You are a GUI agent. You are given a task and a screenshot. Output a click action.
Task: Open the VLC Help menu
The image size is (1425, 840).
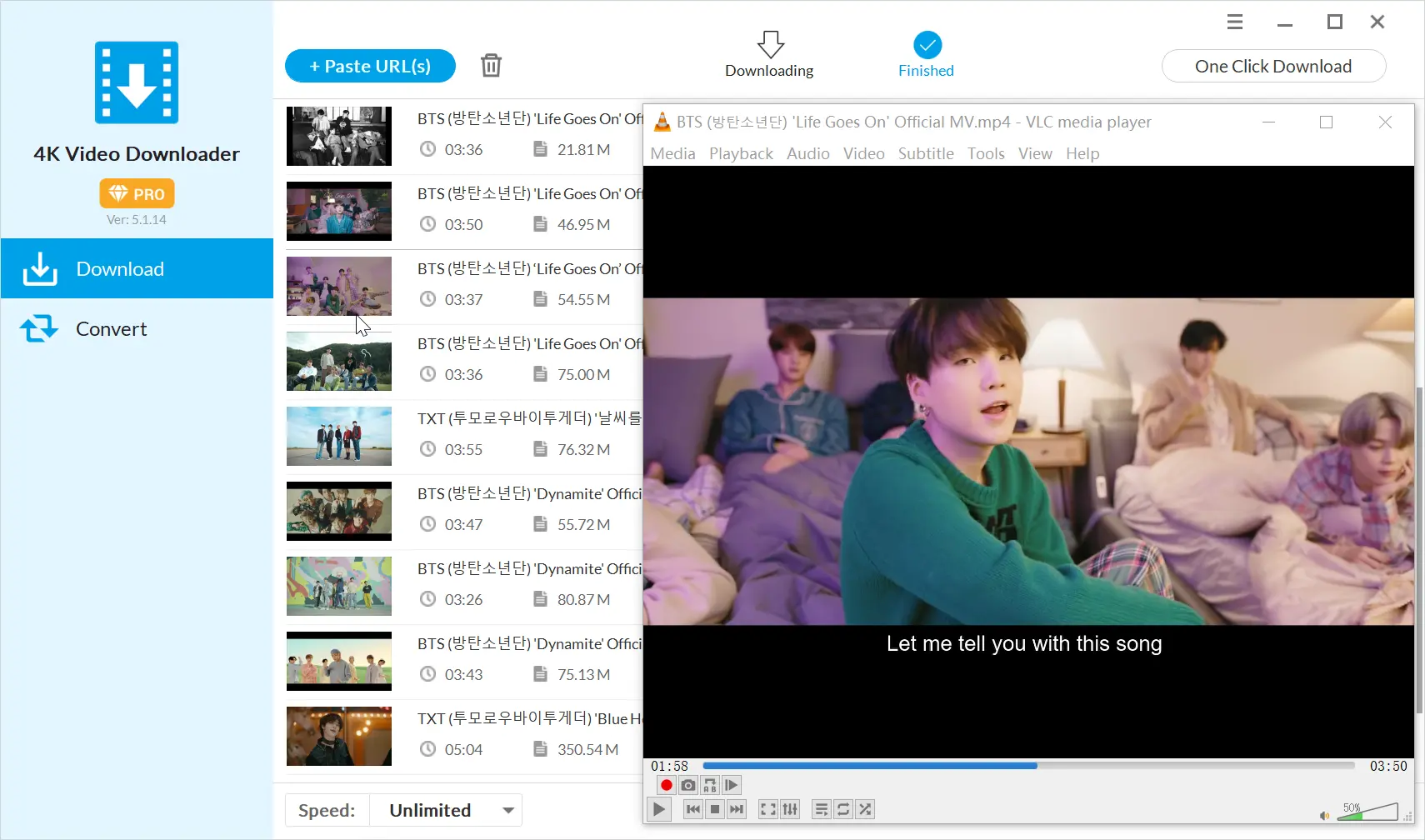tap(1082, 153)
